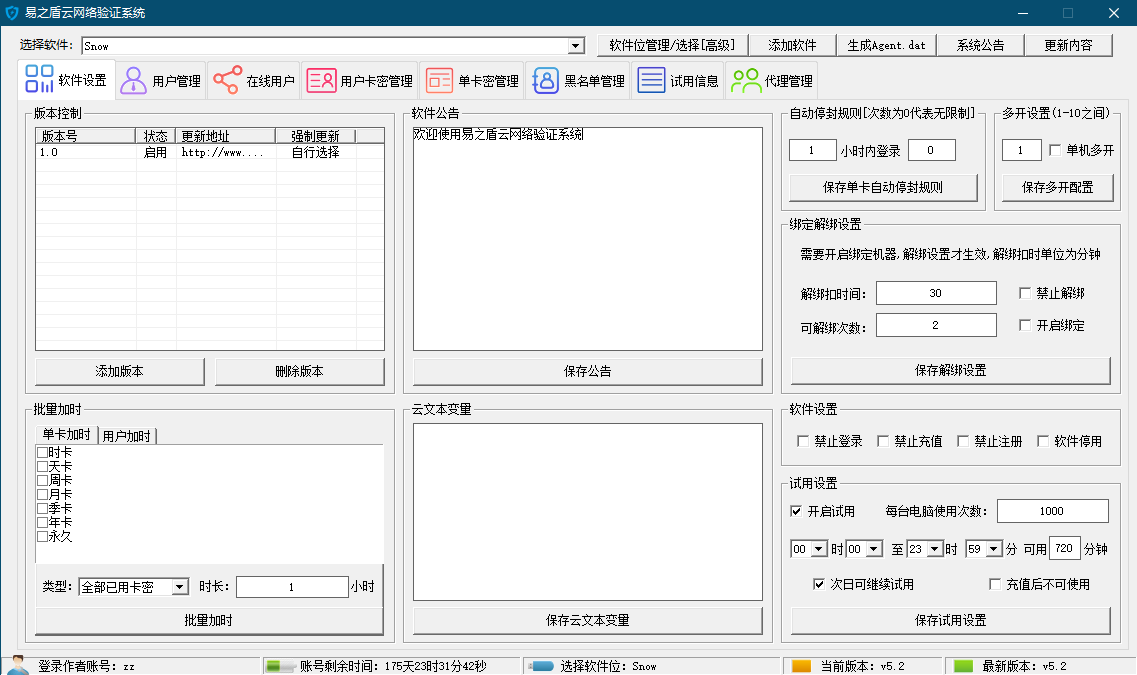
Task: Click the shield app icon in title bar
Action: coord(12,13)
